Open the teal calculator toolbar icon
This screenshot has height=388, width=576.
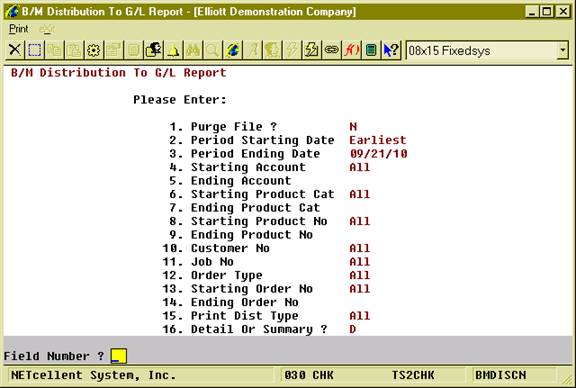[x=371, y=50]
